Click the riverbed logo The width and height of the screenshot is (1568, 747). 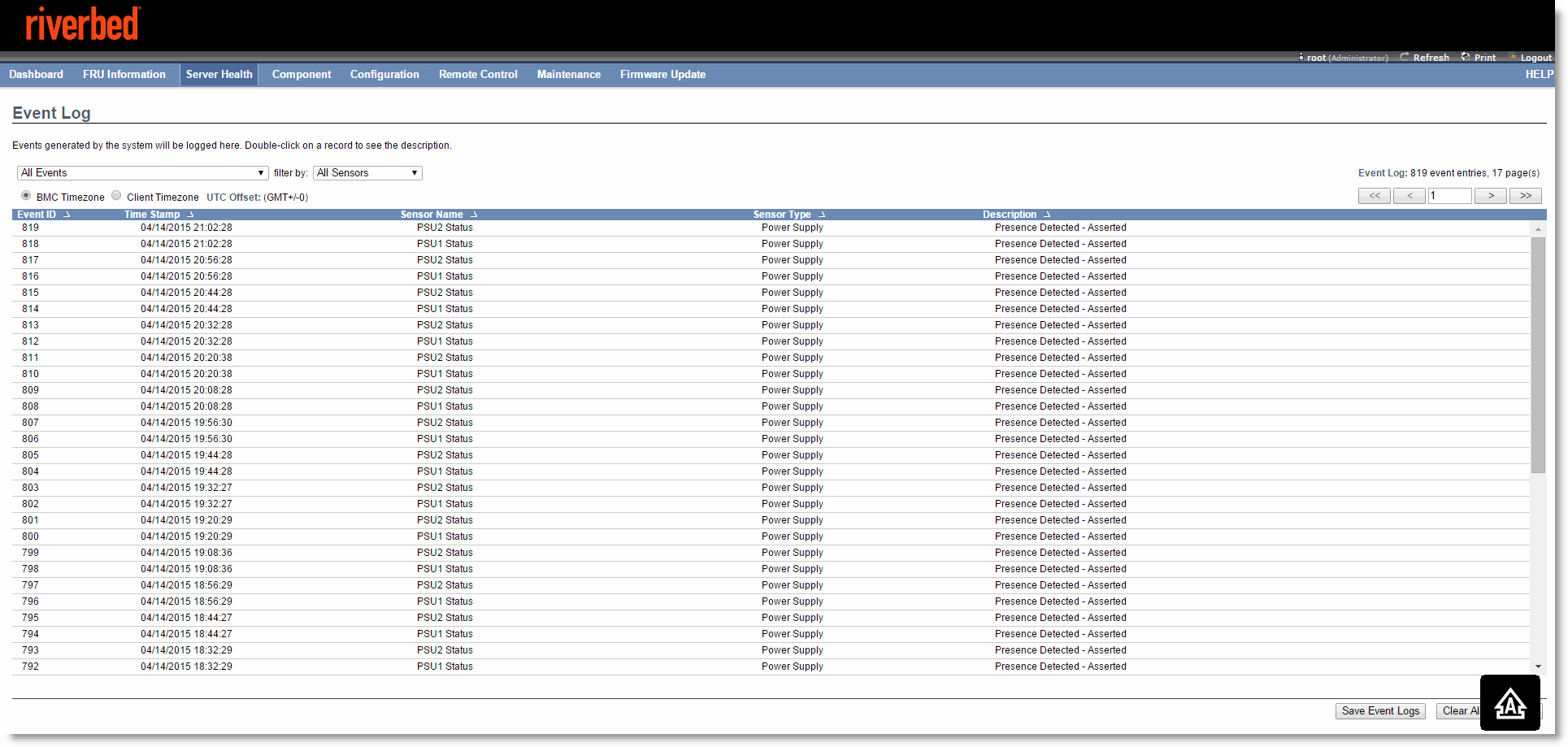82,24
